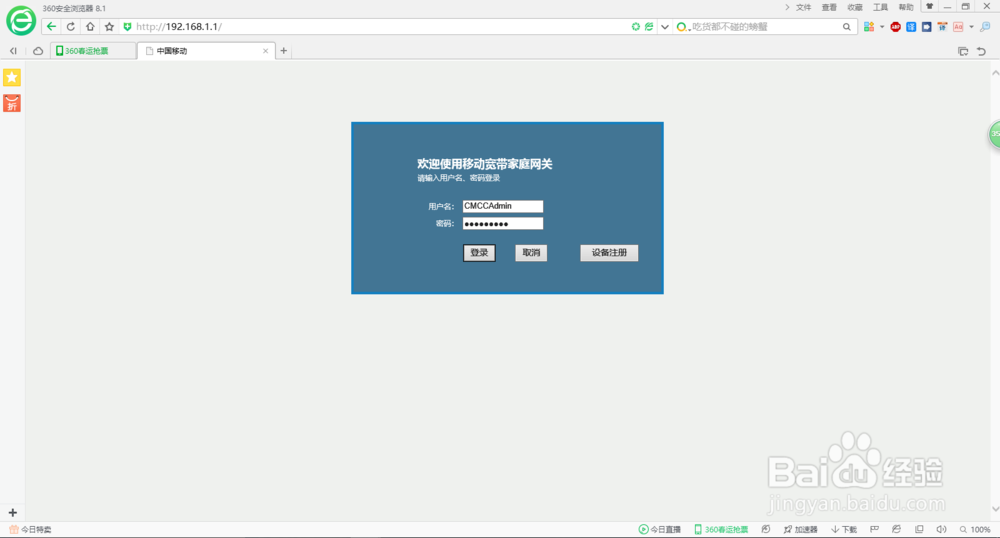Click the cloud icon in tab bar
Screen dimensions: 1000x538
[x=38, y=51]
